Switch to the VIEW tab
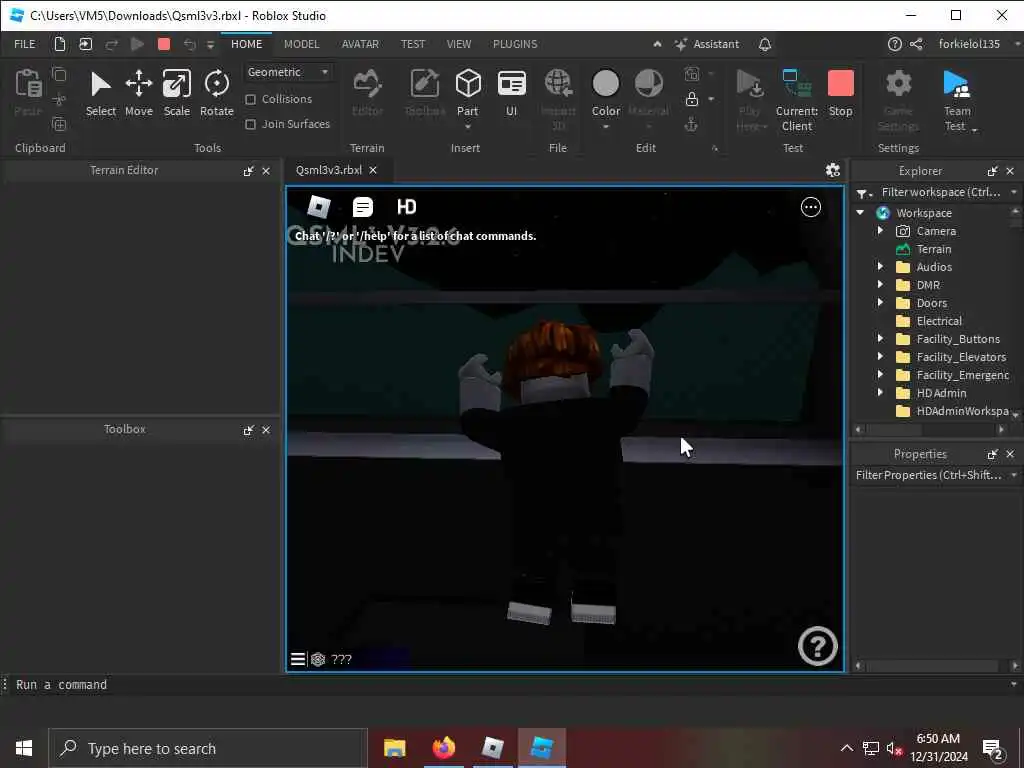The image size is (1024, 768). (458, 44)
